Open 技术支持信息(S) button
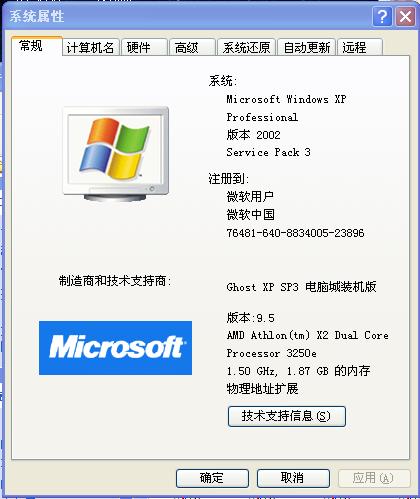This screenshot has width=420, height=499. click(287, 416)
